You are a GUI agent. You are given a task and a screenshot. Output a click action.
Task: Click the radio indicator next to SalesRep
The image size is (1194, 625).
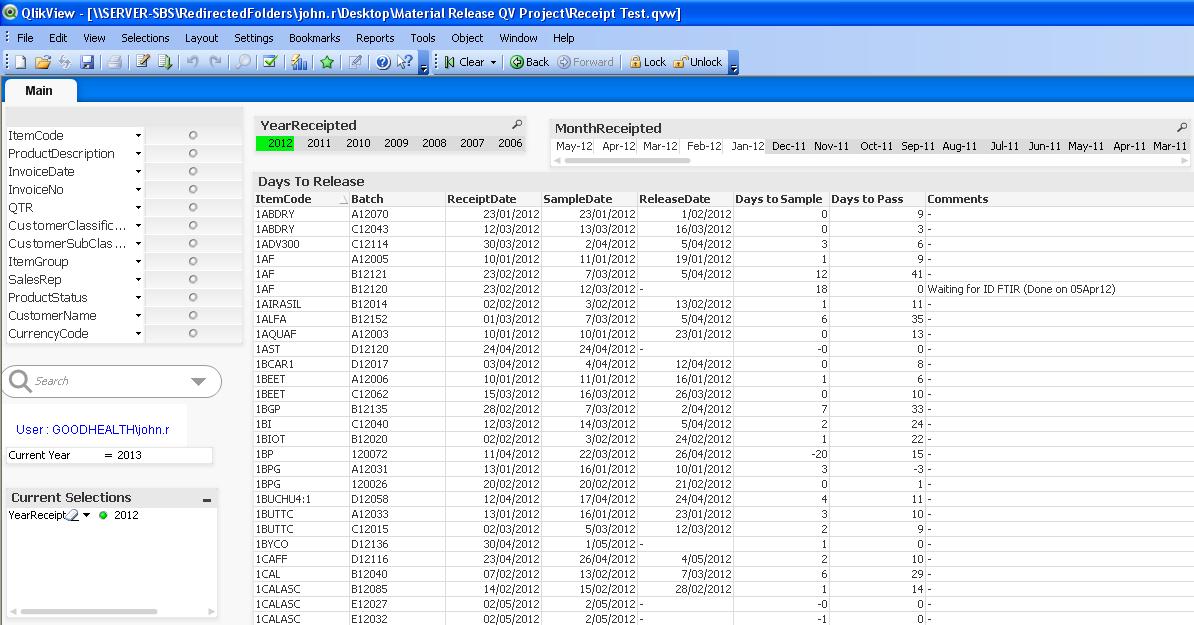pos(193,280)
